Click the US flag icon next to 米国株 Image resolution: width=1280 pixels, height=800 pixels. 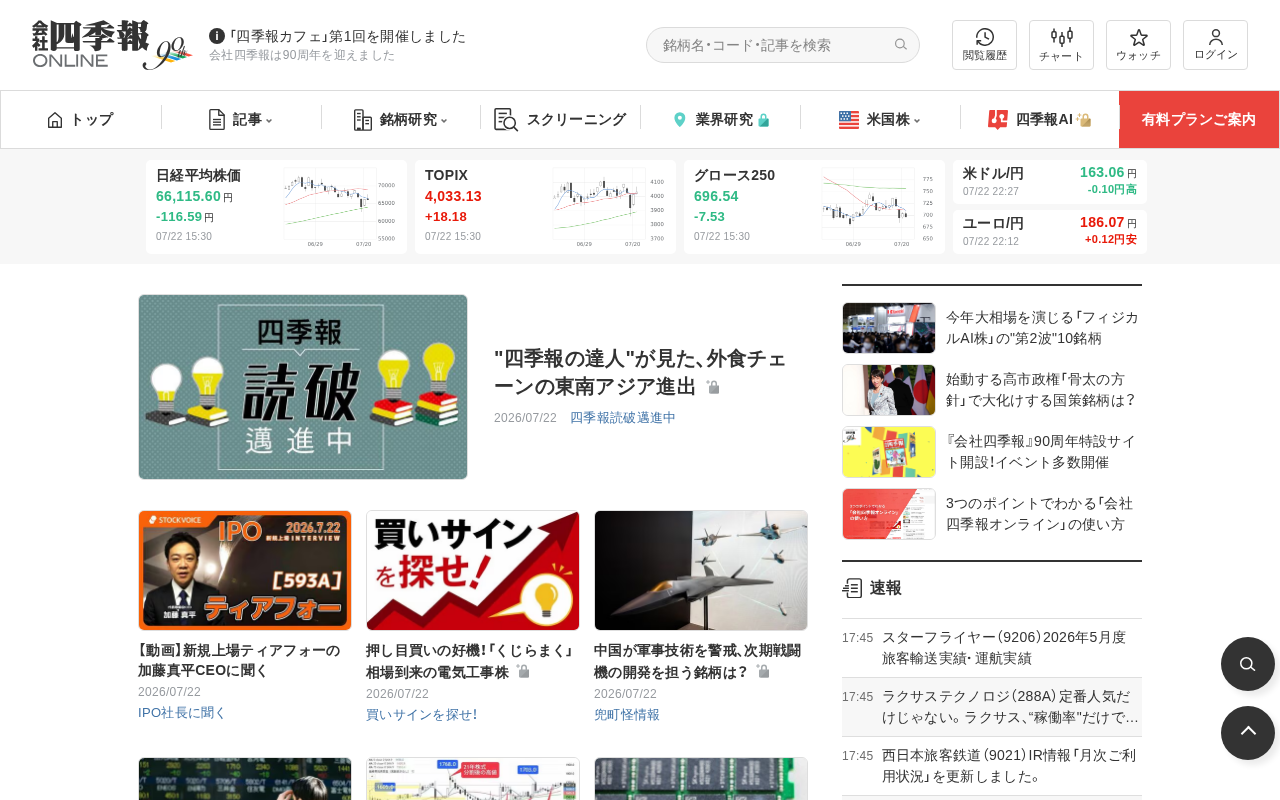(849, 120)
